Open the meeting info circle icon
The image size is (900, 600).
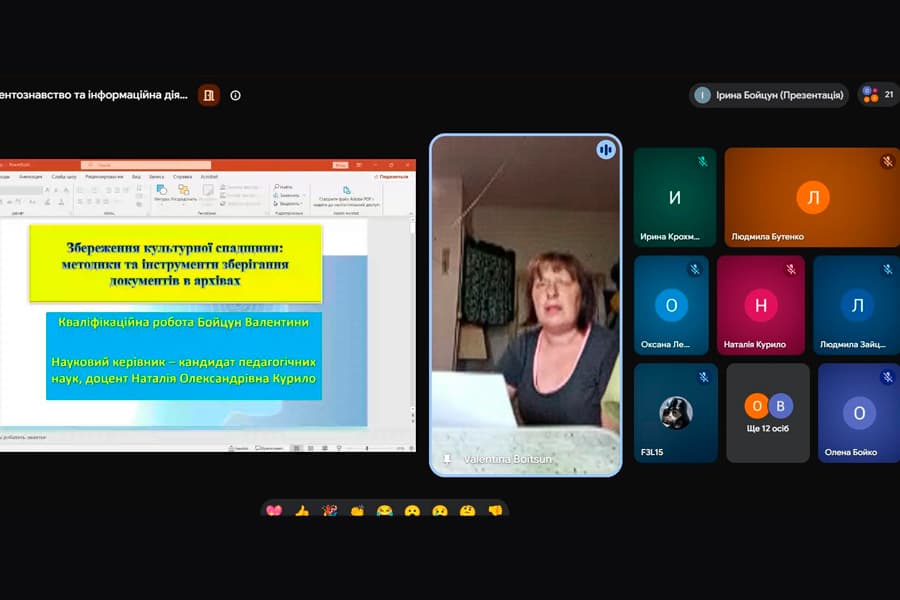[x=235, y=95]
